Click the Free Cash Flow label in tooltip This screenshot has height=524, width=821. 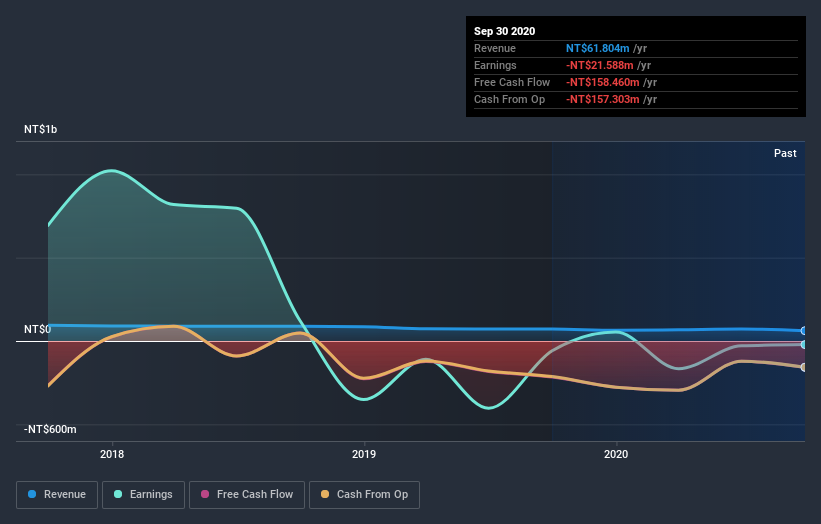[512, 82]
